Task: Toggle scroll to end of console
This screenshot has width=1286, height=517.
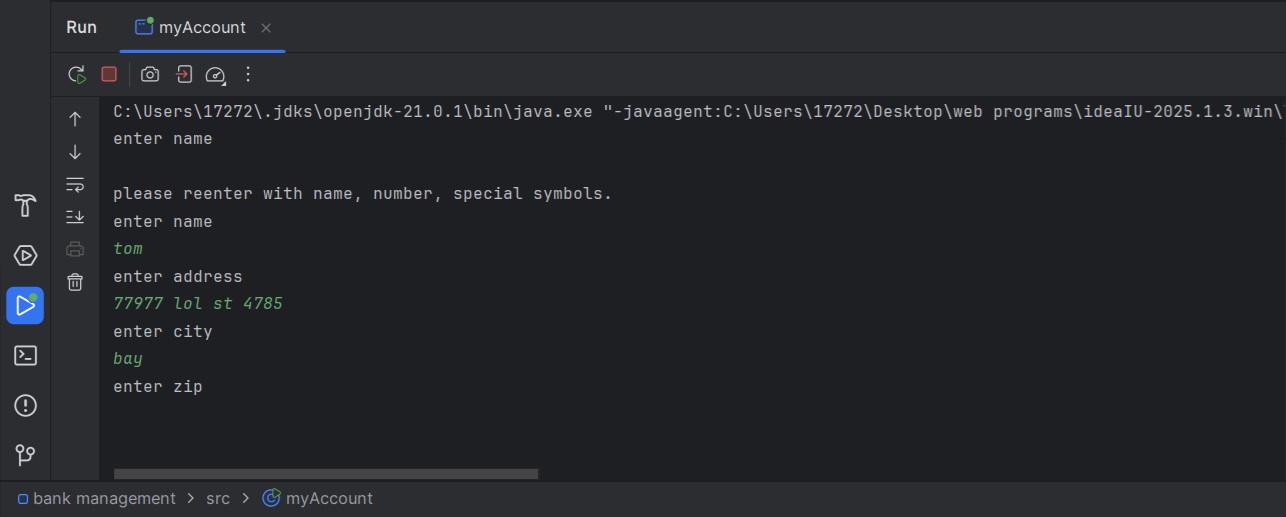Action: click(x=75, y=217)
